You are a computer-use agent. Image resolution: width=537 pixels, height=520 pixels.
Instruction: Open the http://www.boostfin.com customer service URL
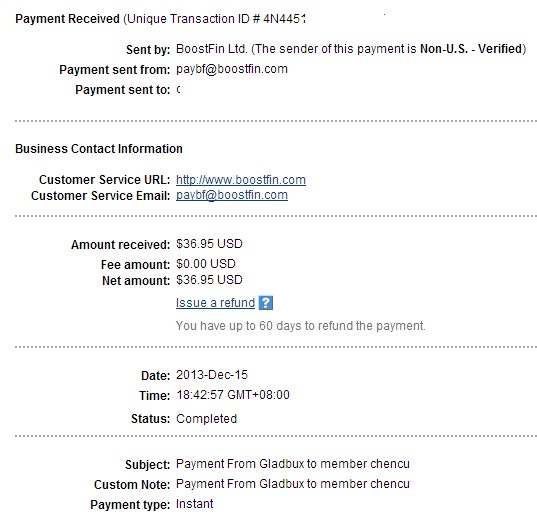(x=241, y=179)
